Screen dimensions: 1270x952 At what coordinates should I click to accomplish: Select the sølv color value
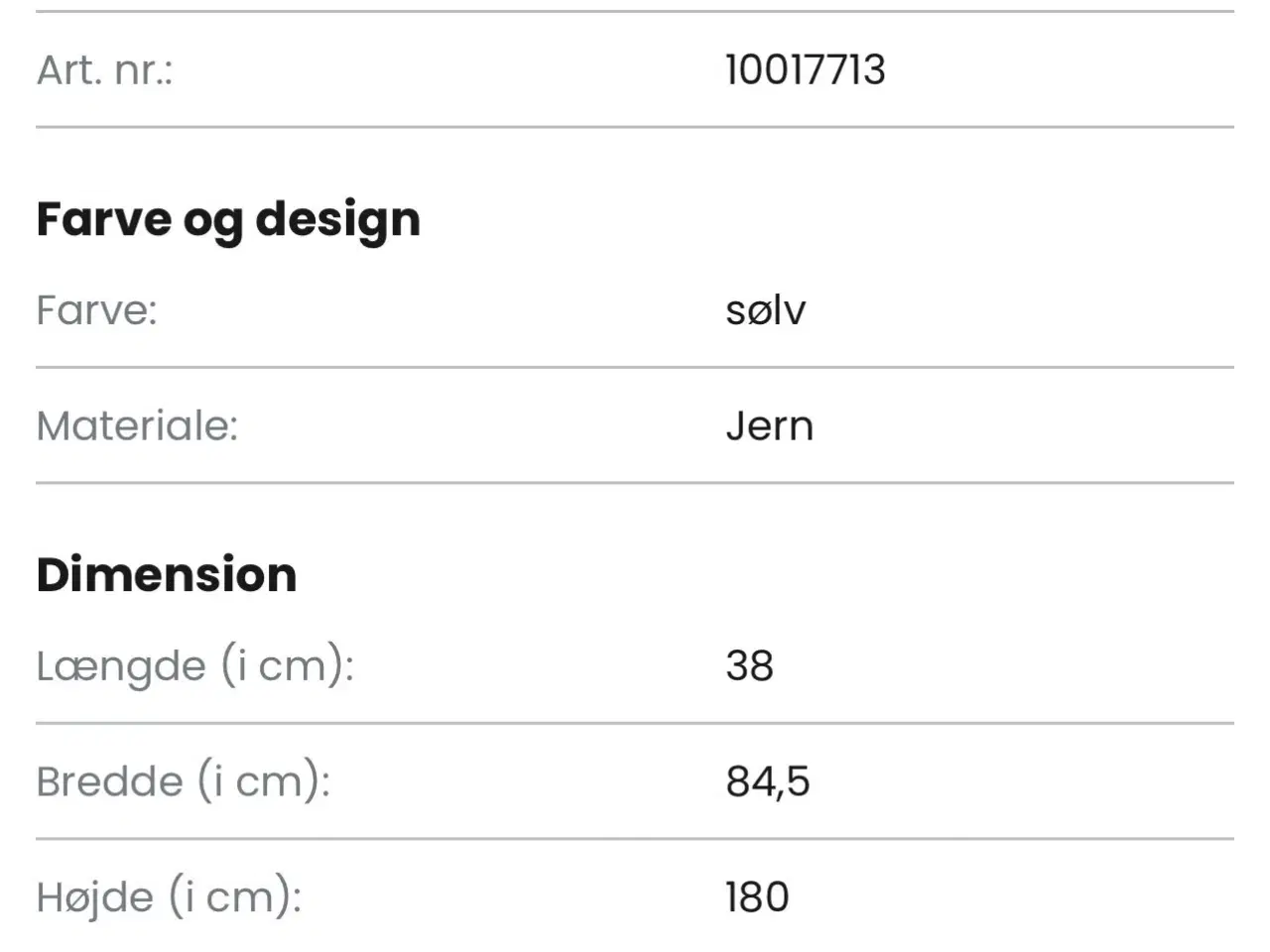click(765, 310)
